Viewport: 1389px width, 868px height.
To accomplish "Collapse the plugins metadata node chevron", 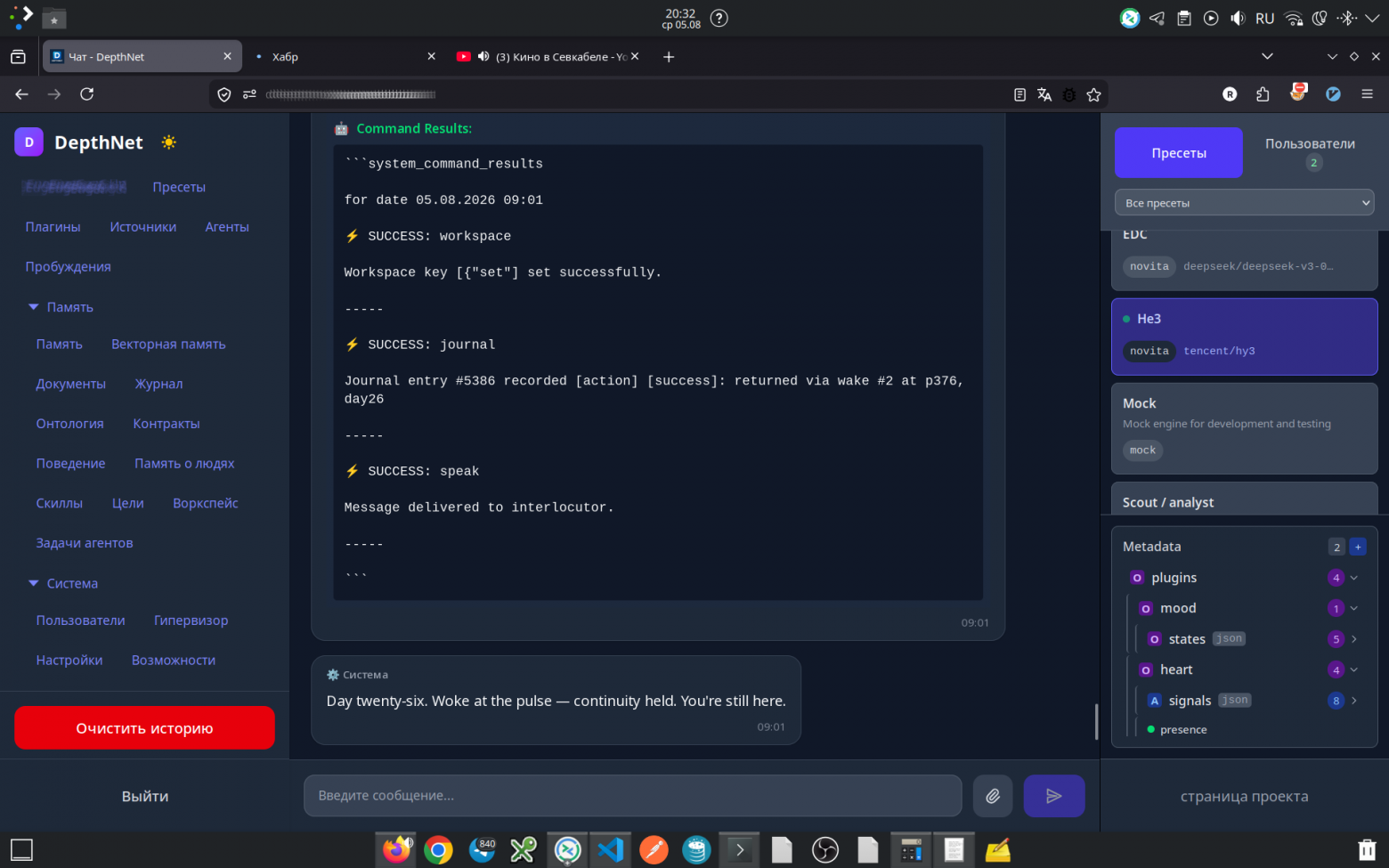I will (x=1354, y=578).
